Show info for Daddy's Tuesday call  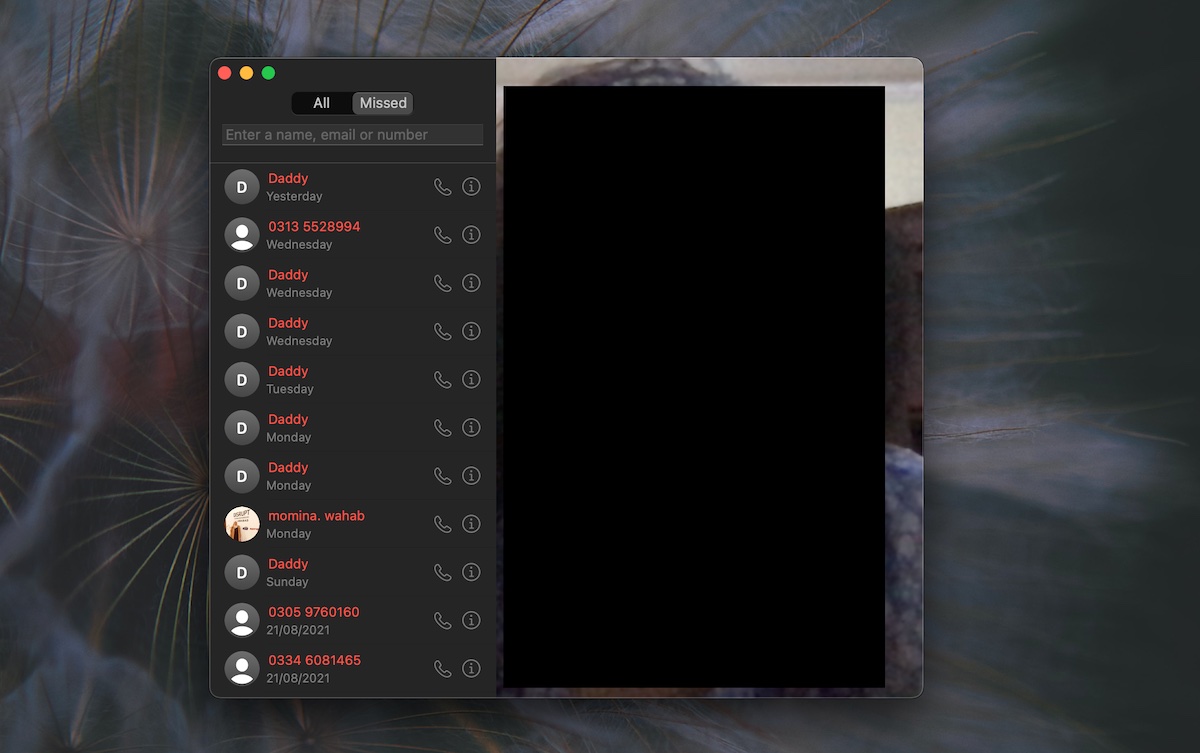[x=471, y=379]
